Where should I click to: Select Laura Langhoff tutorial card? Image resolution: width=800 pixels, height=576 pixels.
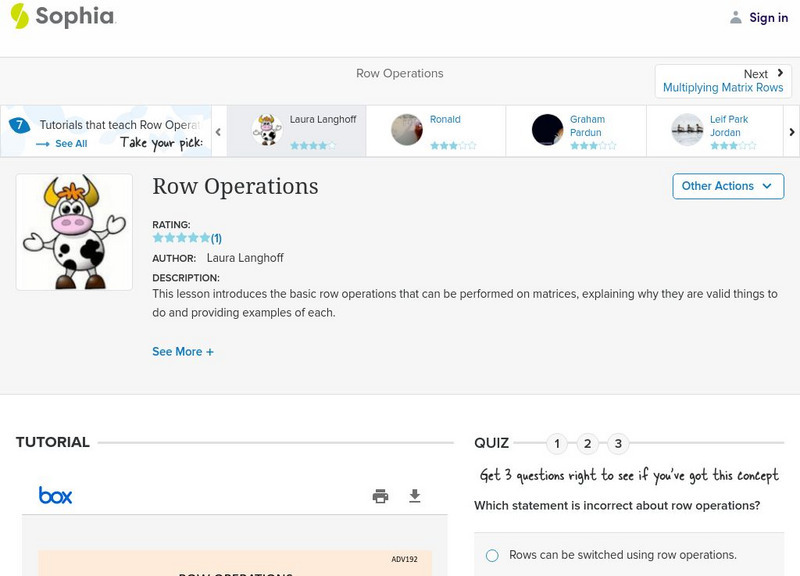coord(296,131)
